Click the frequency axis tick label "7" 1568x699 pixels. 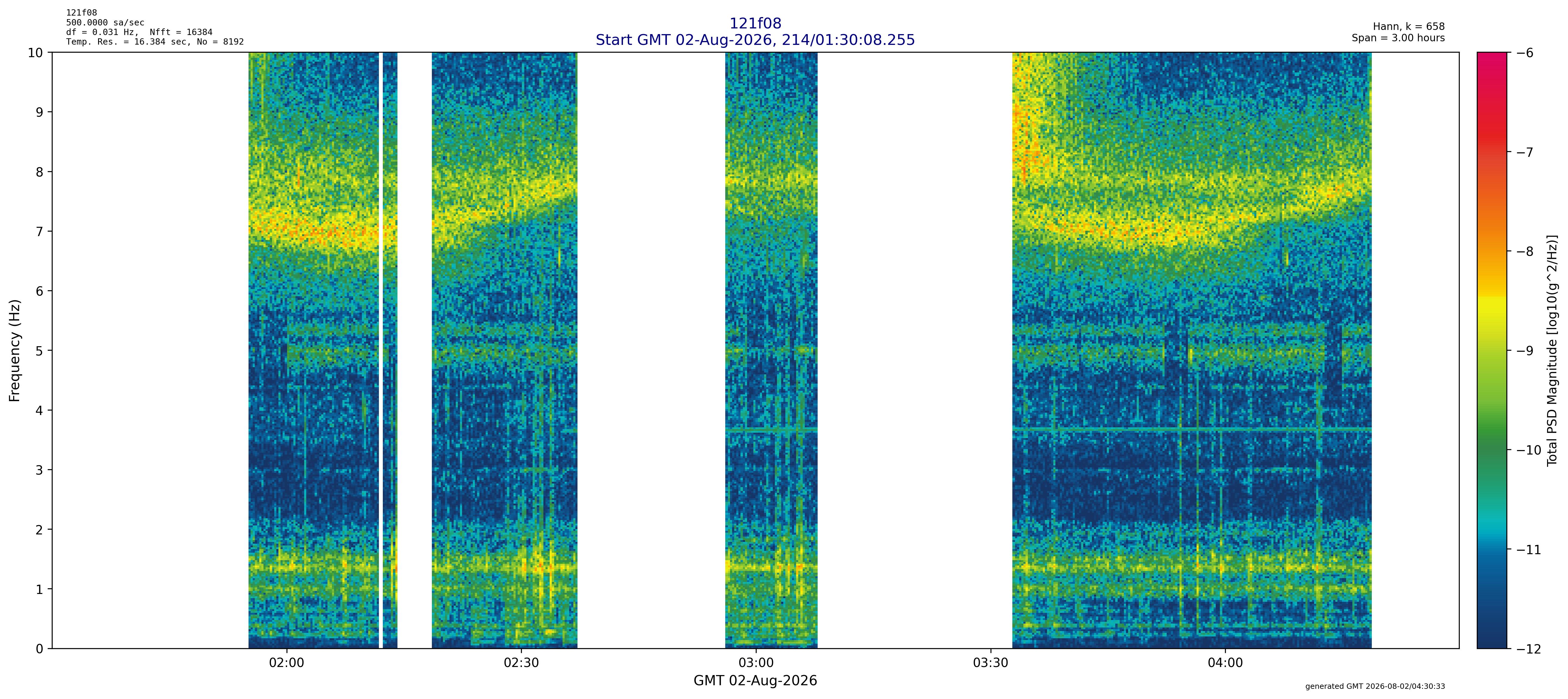coord(39,232)
